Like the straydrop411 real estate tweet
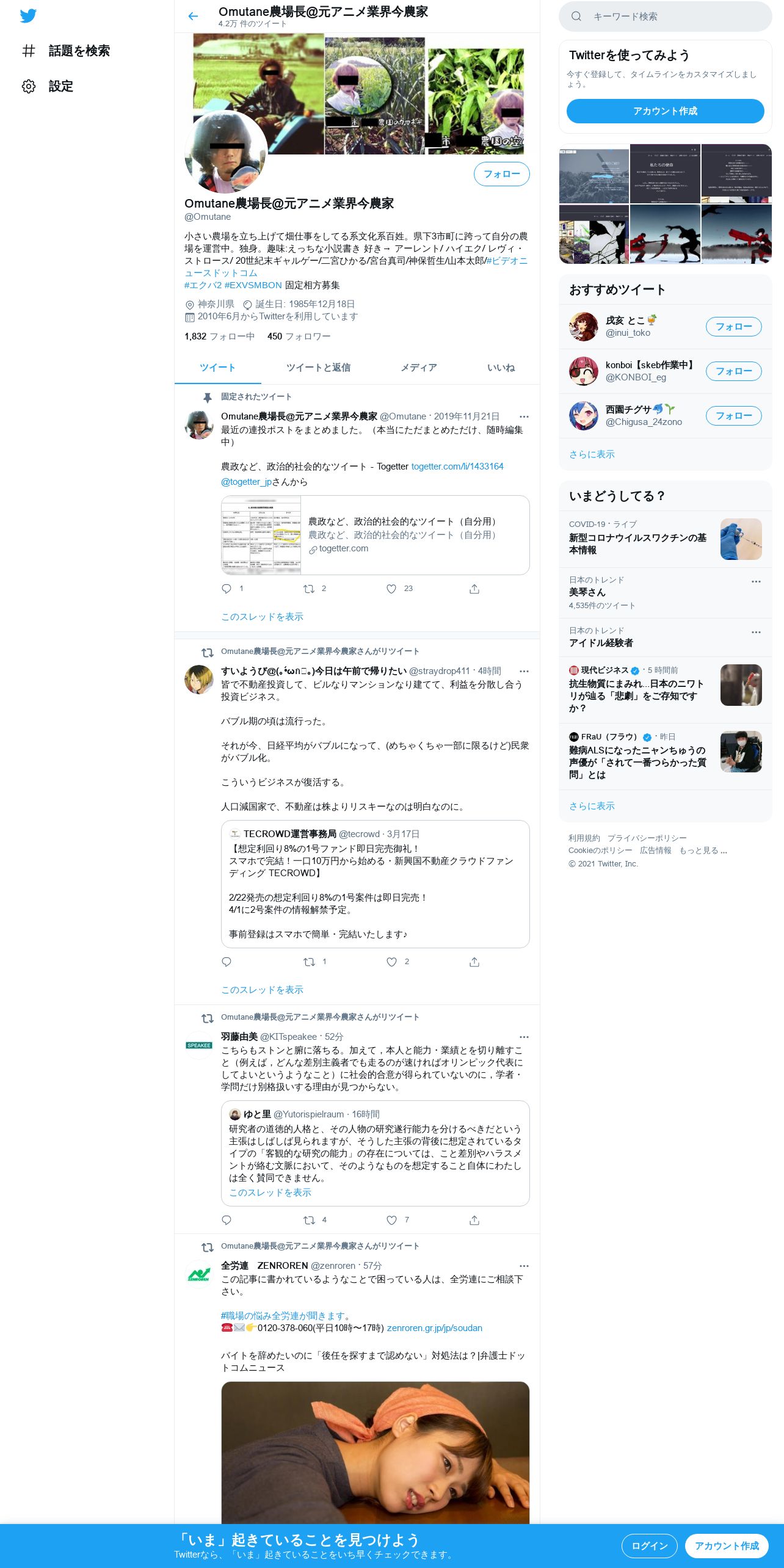 391,962
